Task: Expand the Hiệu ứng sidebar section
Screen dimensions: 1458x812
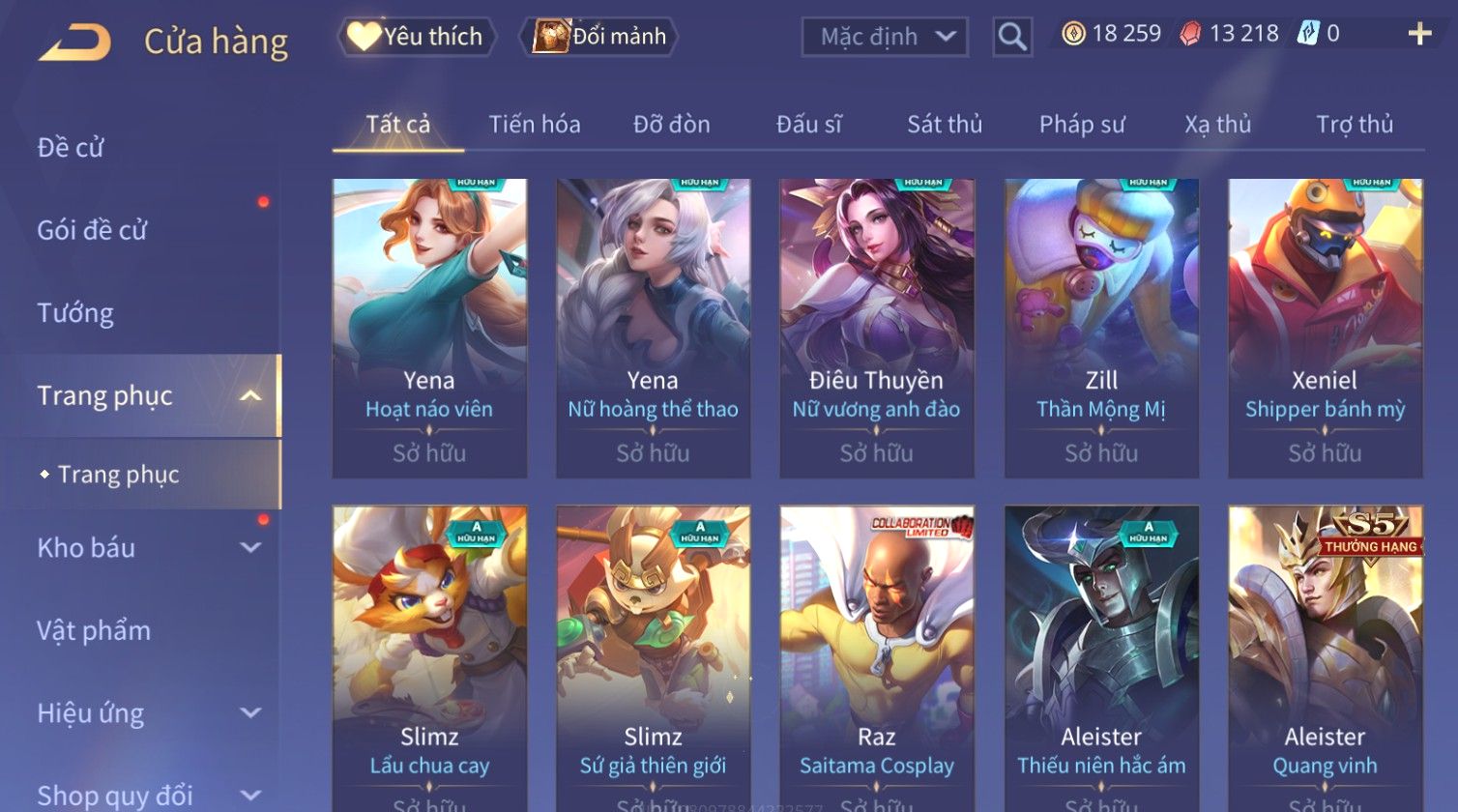Action: (x=250, y=713)
